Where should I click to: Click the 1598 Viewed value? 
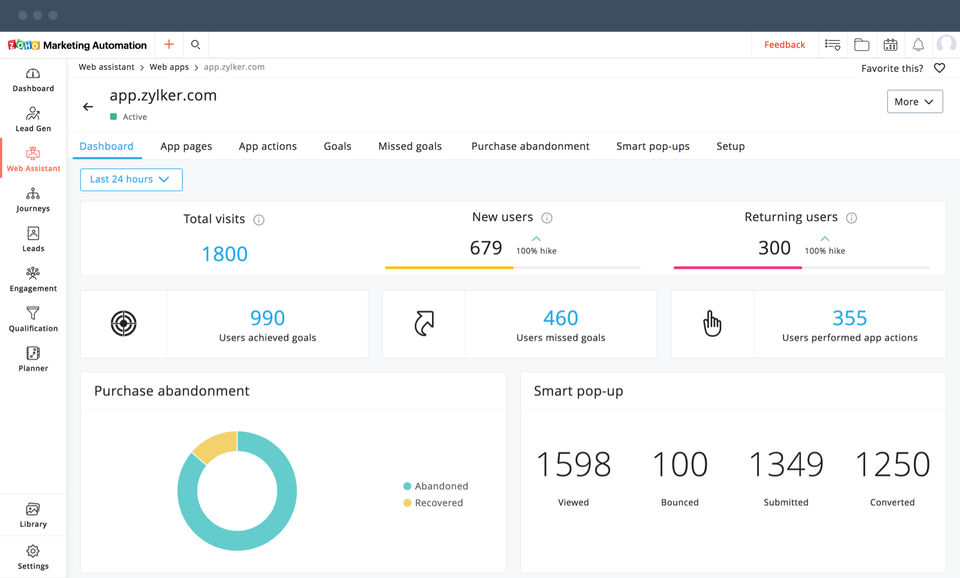(x=574, y=464)
